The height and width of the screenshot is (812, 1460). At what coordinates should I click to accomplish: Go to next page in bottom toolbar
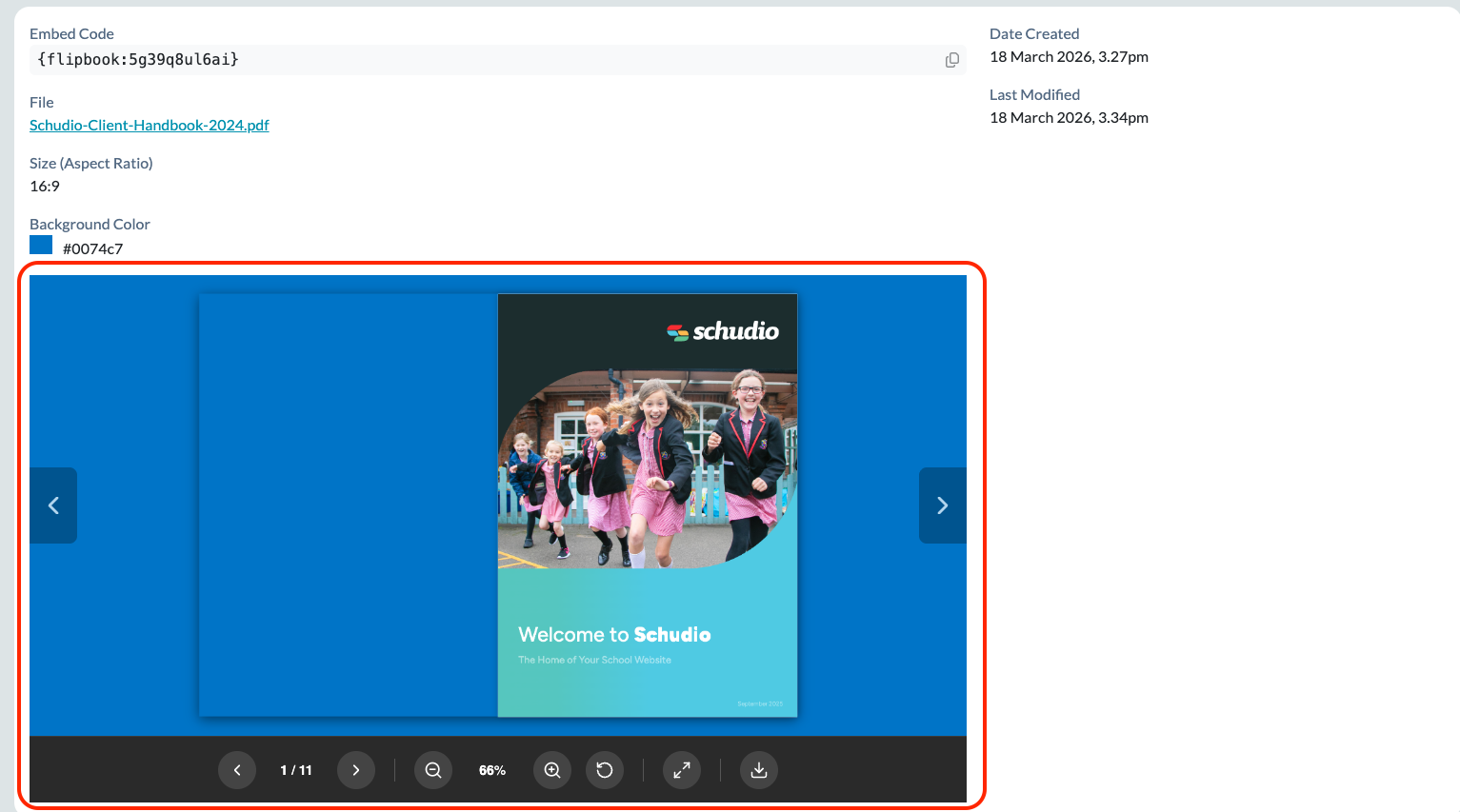[356, 770]
